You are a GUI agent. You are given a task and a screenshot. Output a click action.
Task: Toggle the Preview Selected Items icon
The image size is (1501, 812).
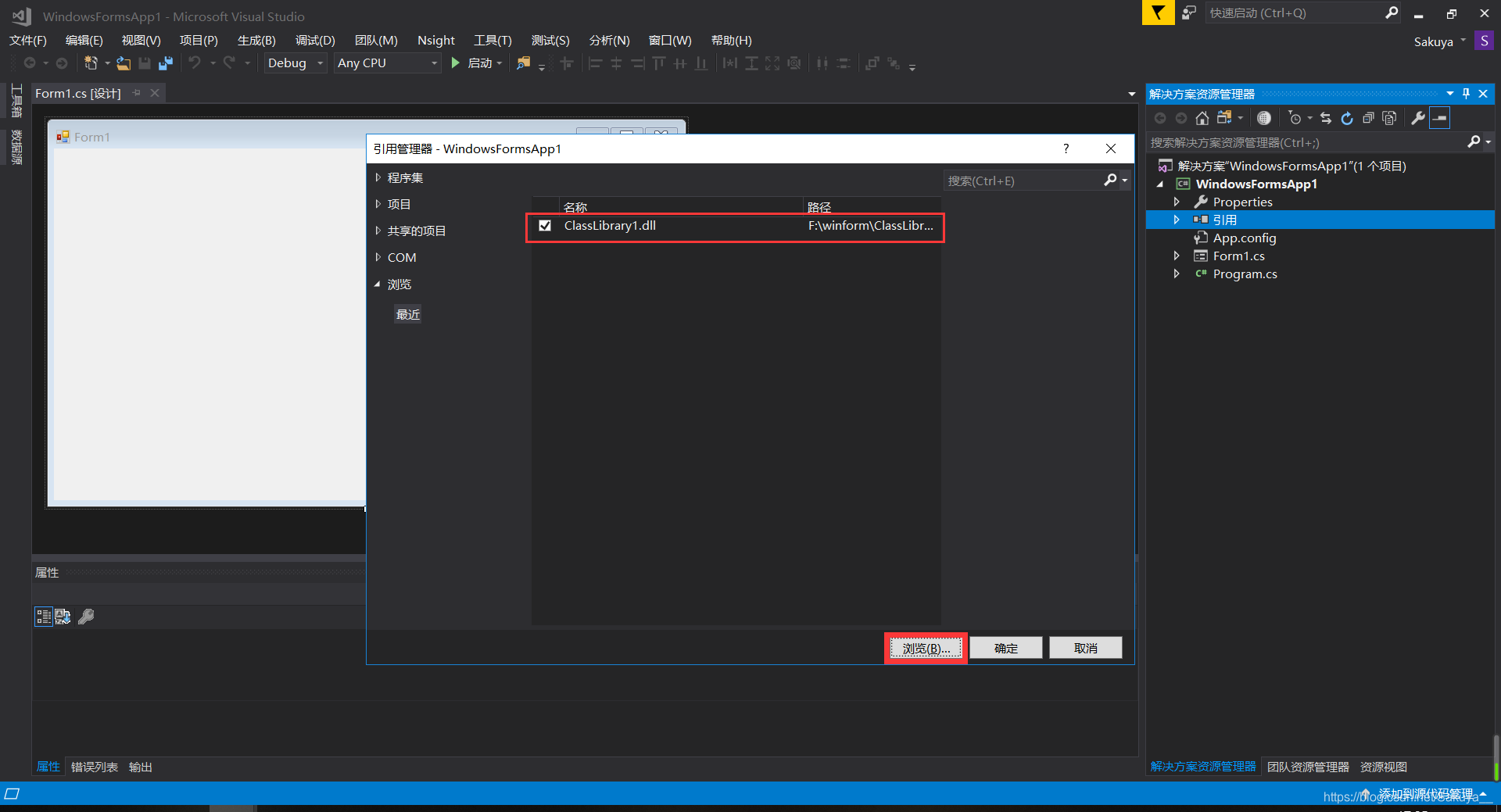(x=1440, y=118)
